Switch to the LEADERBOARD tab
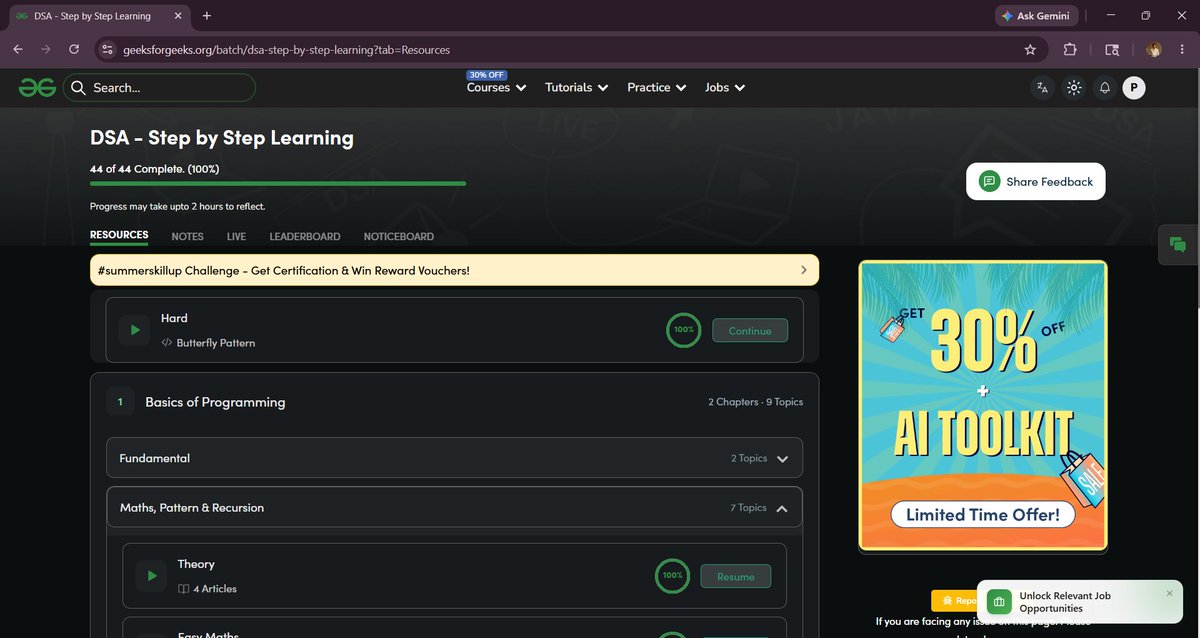The height and width of the screenshot is (638, 1200). (x=305, y=237)
